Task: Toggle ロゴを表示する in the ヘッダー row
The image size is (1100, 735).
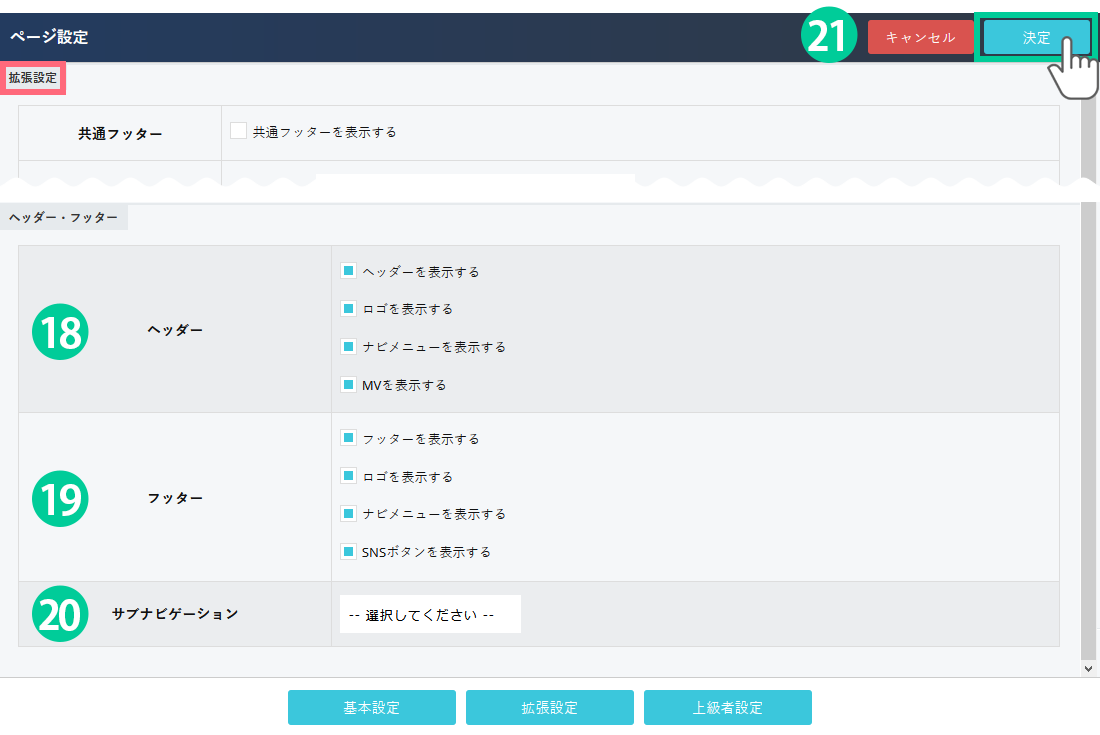Action: coord(348,309)
